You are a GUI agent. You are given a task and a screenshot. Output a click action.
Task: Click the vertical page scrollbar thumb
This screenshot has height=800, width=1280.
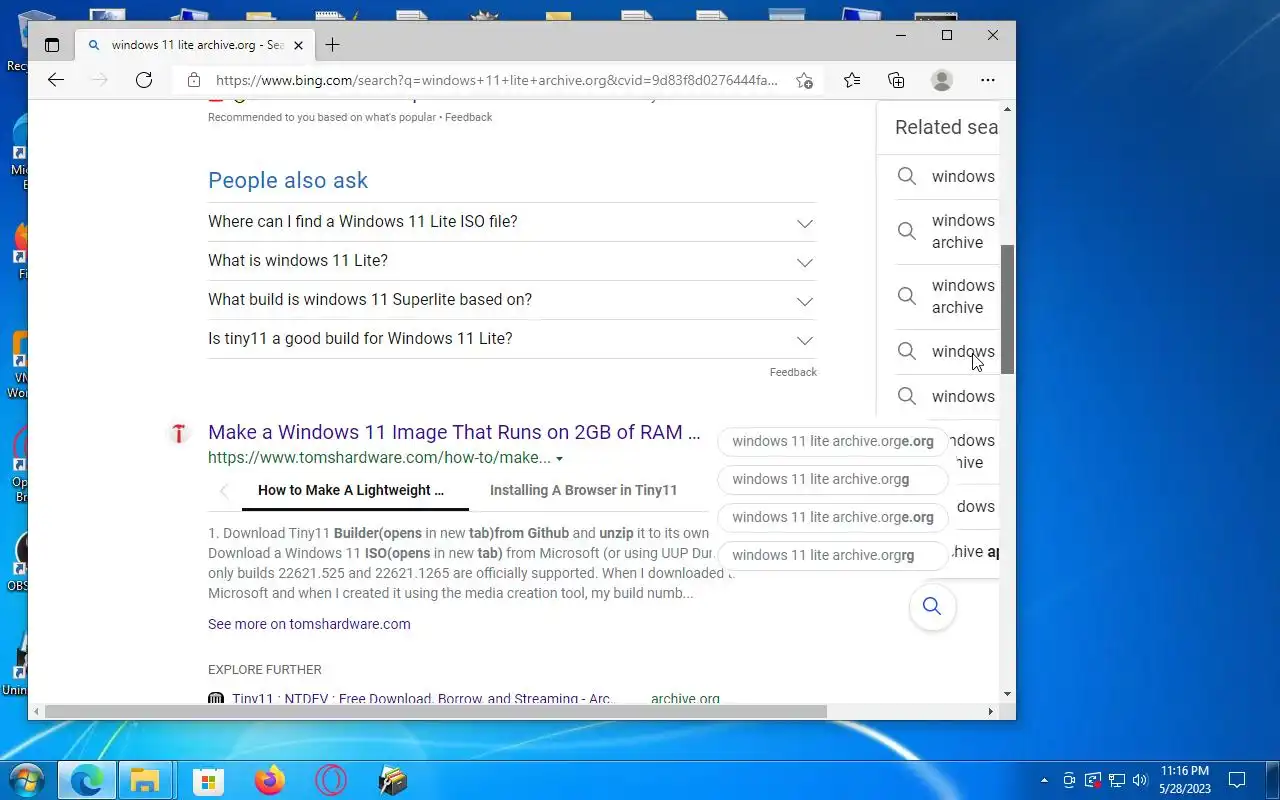1008,310
